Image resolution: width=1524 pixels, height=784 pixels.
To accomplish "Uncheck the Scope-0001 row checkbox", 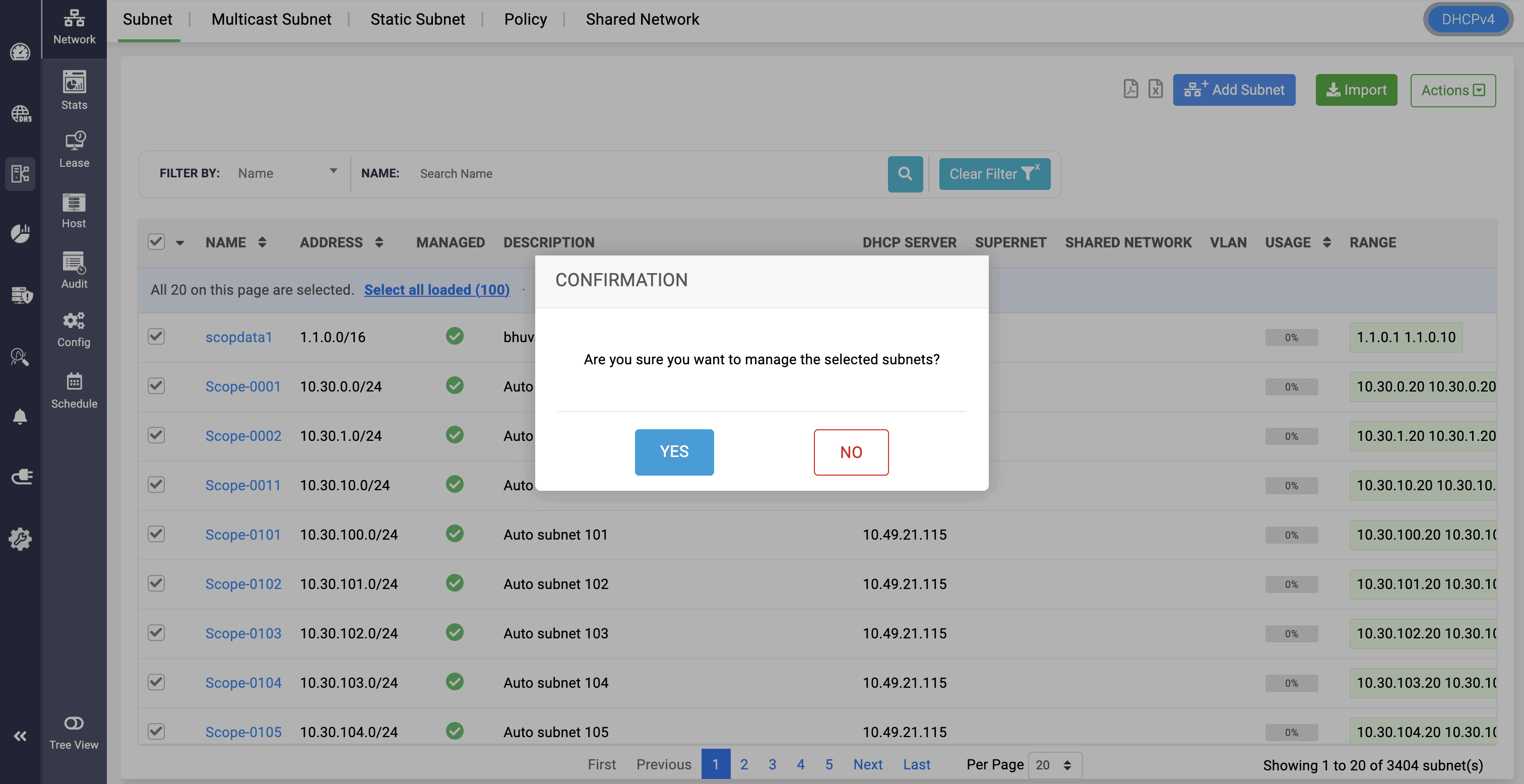I will (156, 386).
